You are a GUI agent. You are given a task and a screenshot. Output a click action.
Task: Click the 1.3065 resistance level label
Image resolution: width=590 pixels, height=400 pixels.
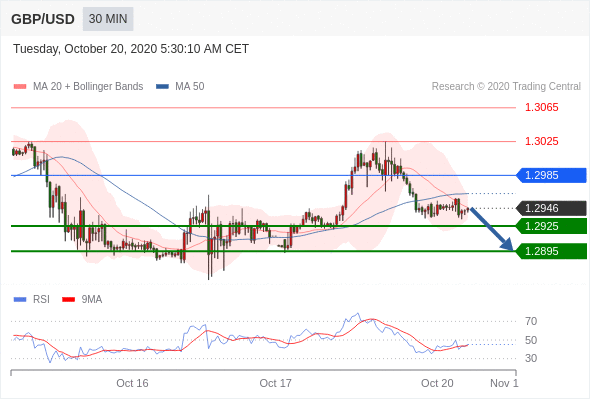point(541,108)
